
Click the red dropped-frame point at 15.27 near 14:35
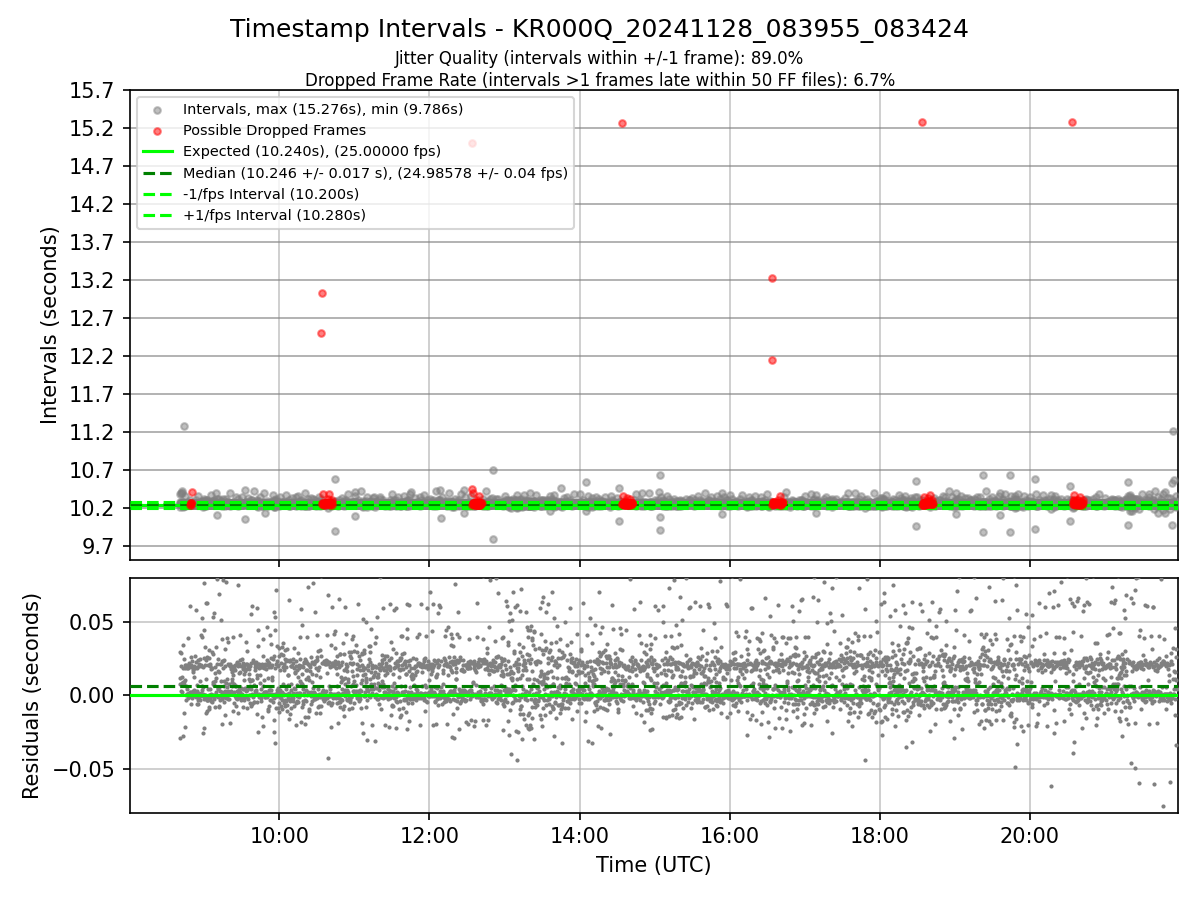tap(622, 123)
